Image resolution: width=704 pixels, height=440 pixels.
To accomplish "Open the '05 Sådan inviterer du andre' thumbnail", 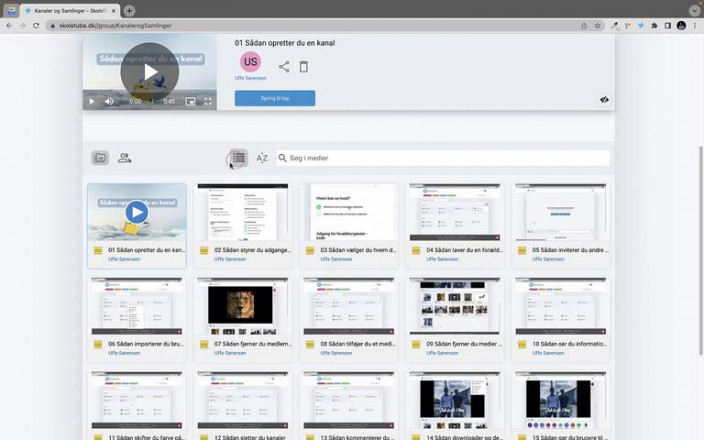I will click(x=561, y=212).
